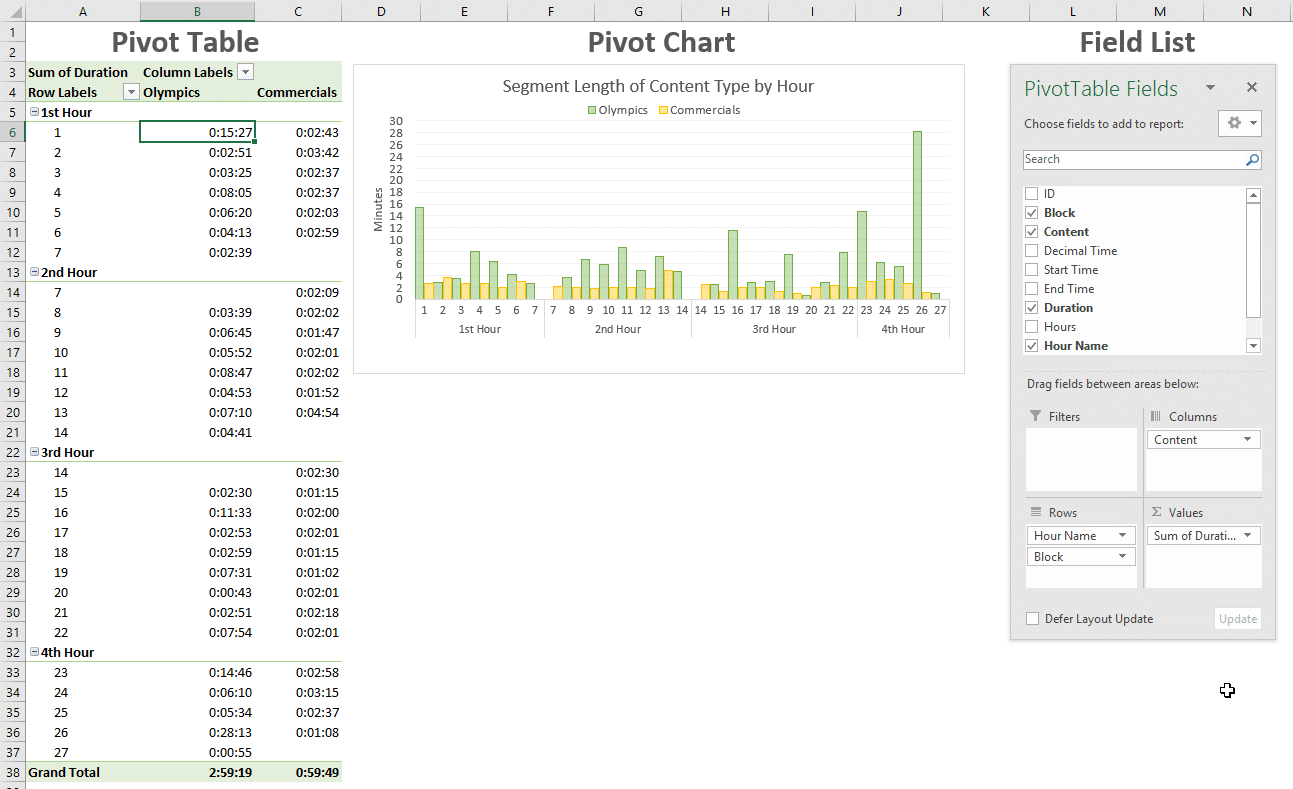Tick the Start Time field checkbox
1293x789 pixels.
[x=1032, y=270]
